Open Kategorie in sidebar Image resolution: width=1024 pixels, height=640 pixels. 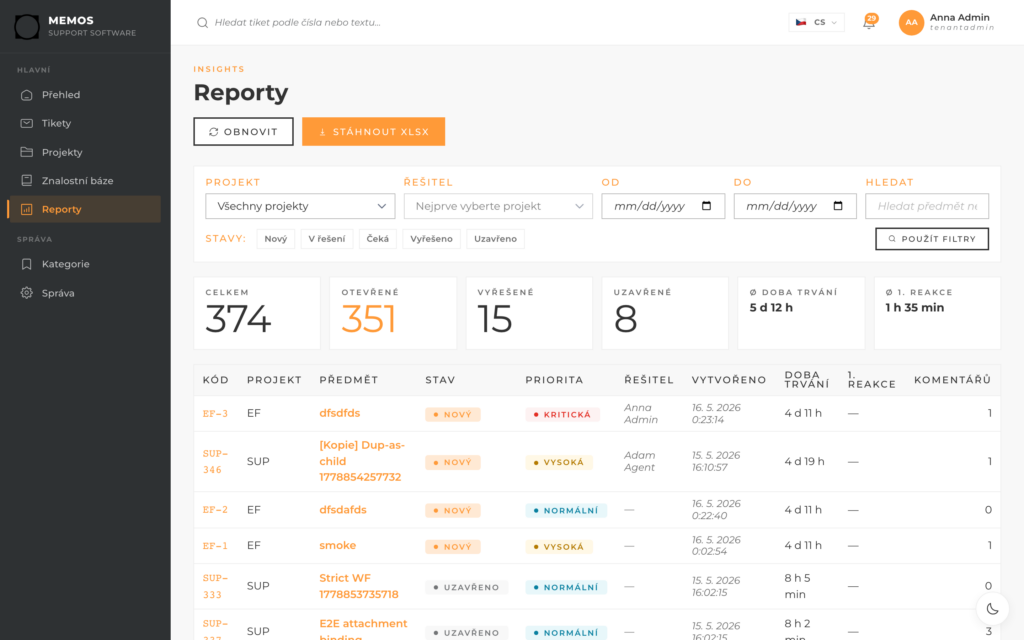coord(85,264)
